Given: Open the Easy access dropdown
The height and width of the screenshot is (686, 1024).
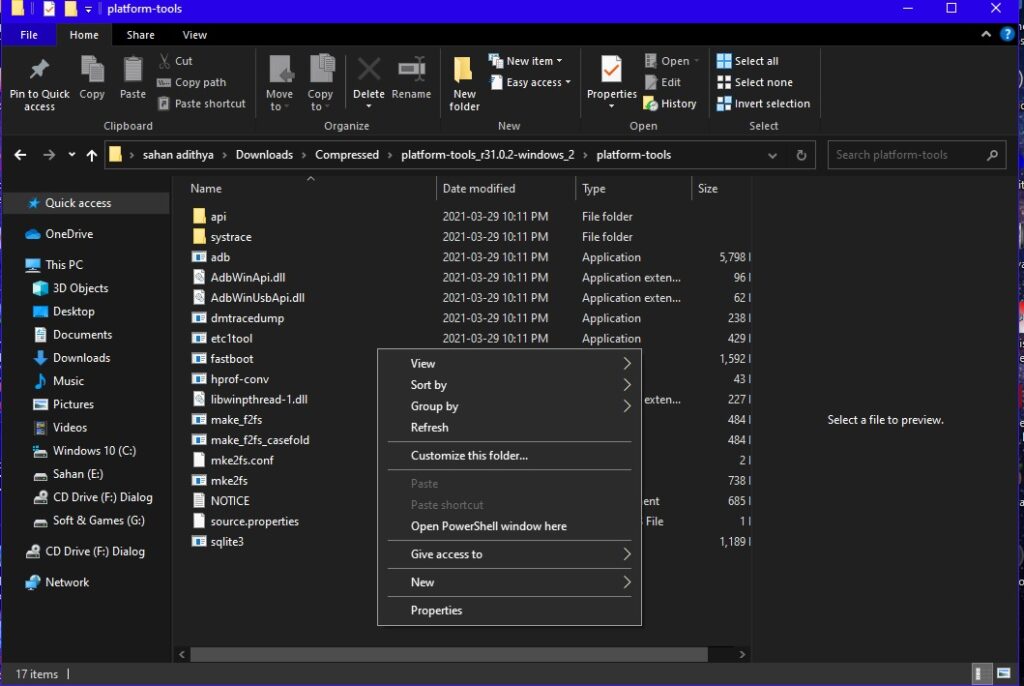Looking at the screenshot, I should click(531, 82).
